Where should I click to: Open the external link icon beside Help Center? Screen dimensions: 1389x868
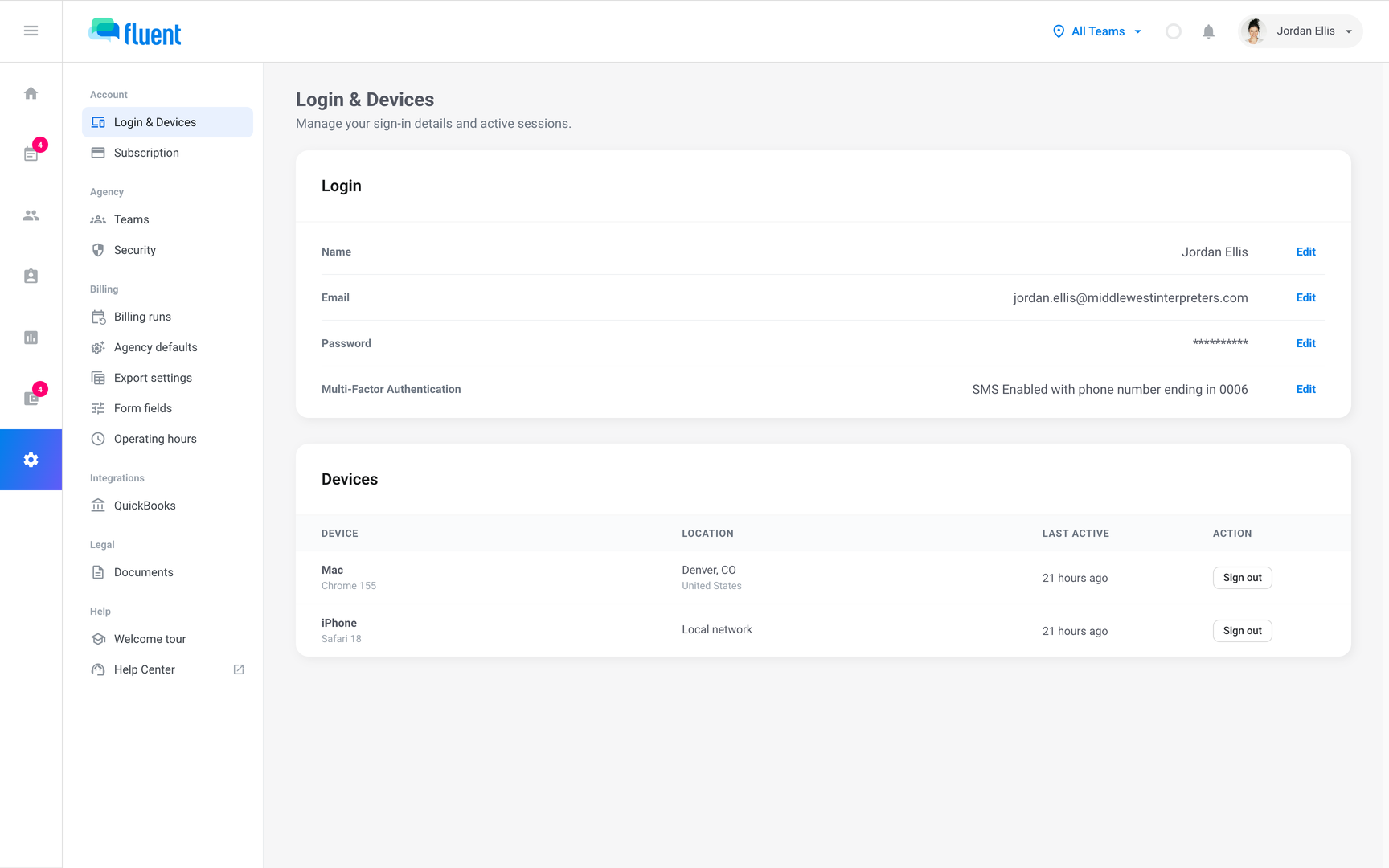(239, 669)
